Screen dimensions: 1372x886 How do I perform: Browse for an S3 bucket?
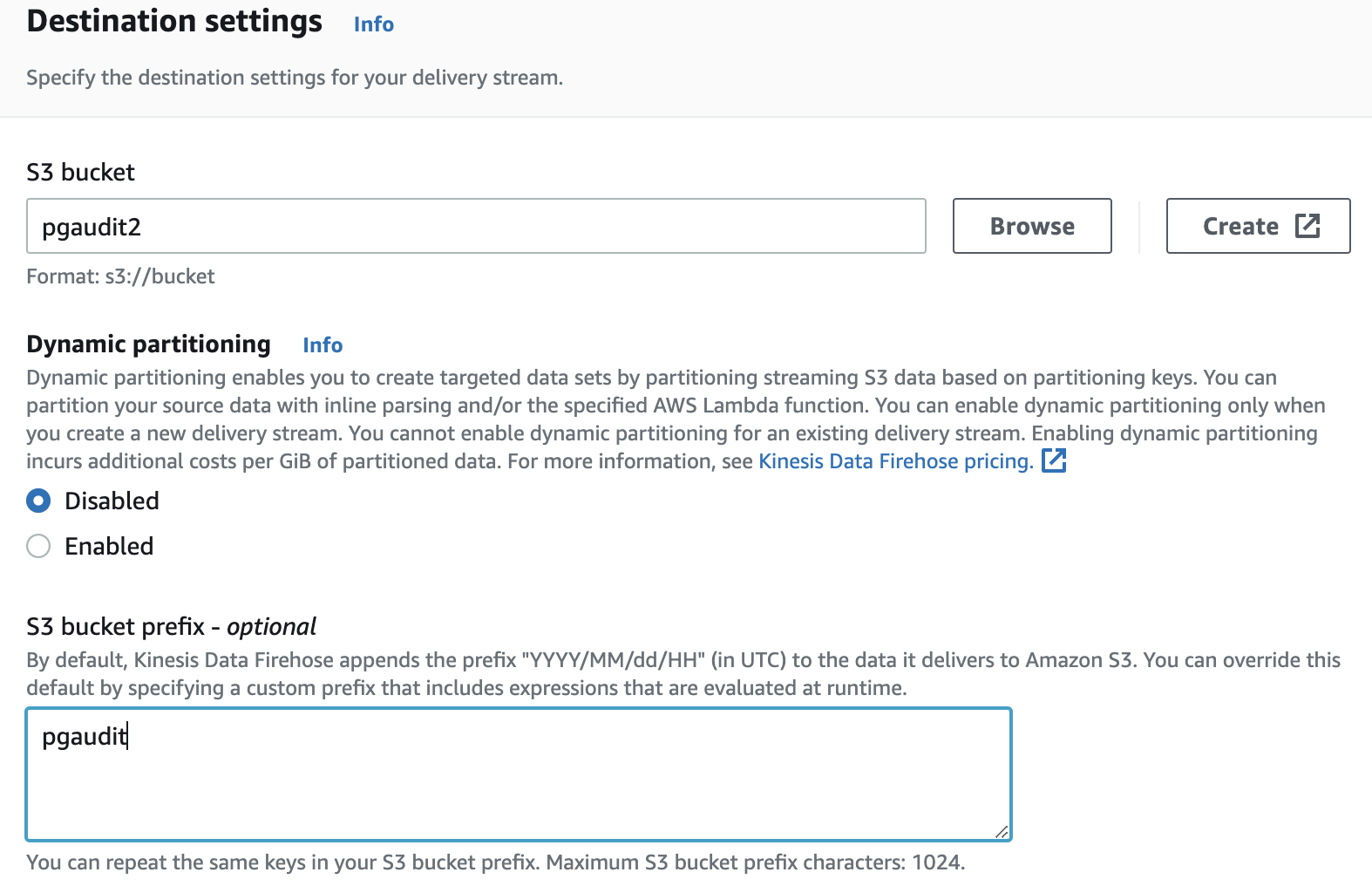pyautogui.click(x=1031, y=226)
